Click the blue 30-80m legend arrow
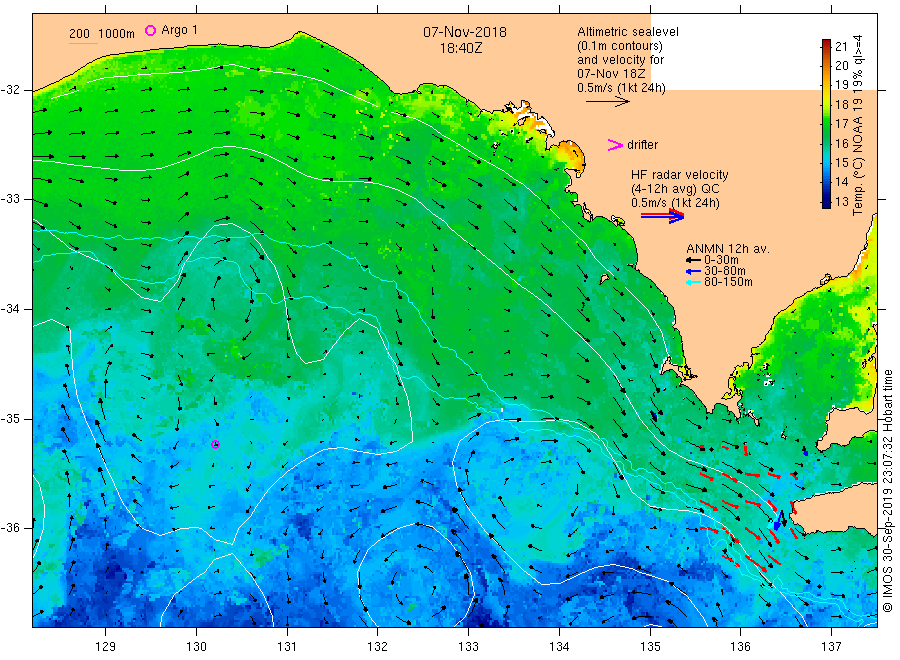Image resolution: width=900 pixels, height=660 pixels. point(693,271)
